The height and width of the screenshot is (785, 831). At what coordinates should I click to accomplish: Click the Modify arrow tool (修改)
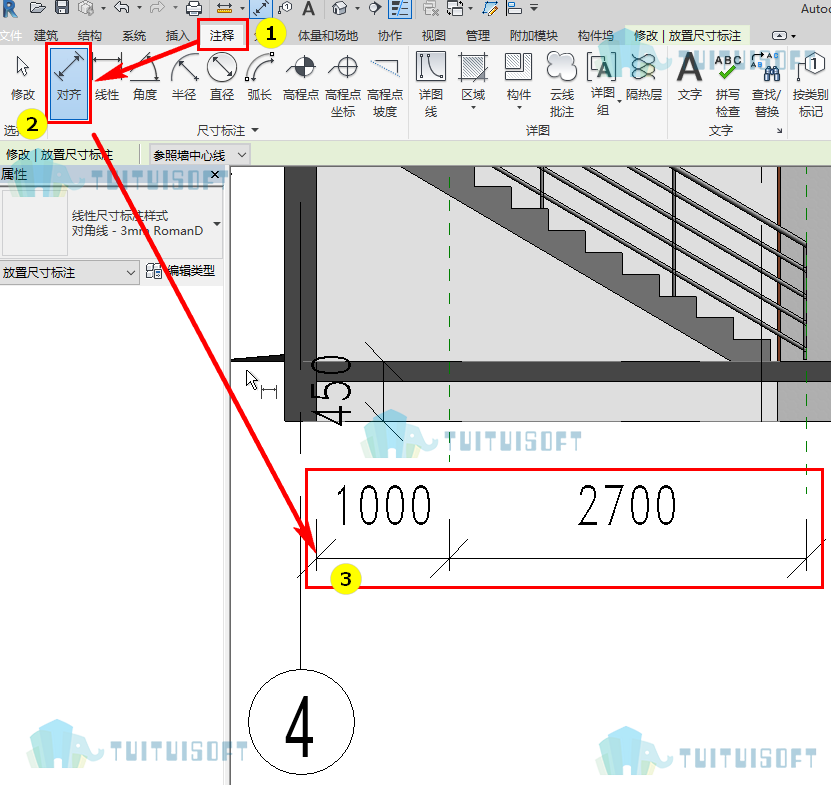[23, 77]
